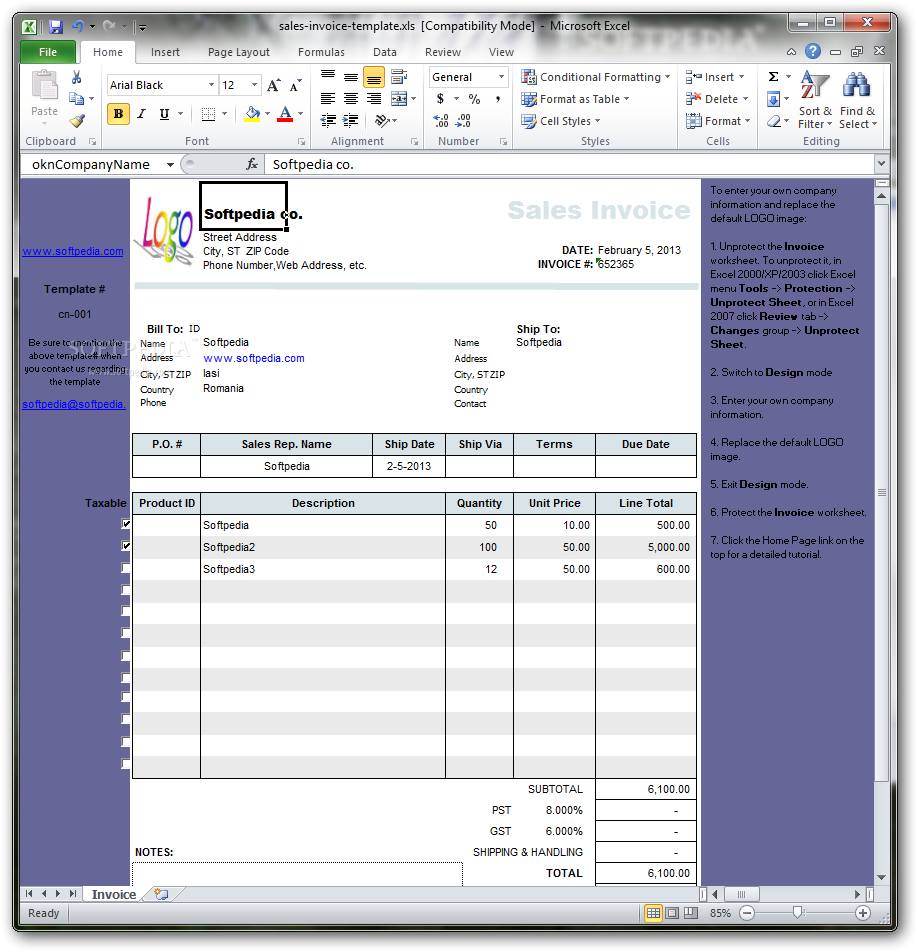Image resolution: width=918 pixels, height=952 pixels.
Task: Click the Cut scissors icon
Action: 76,78
